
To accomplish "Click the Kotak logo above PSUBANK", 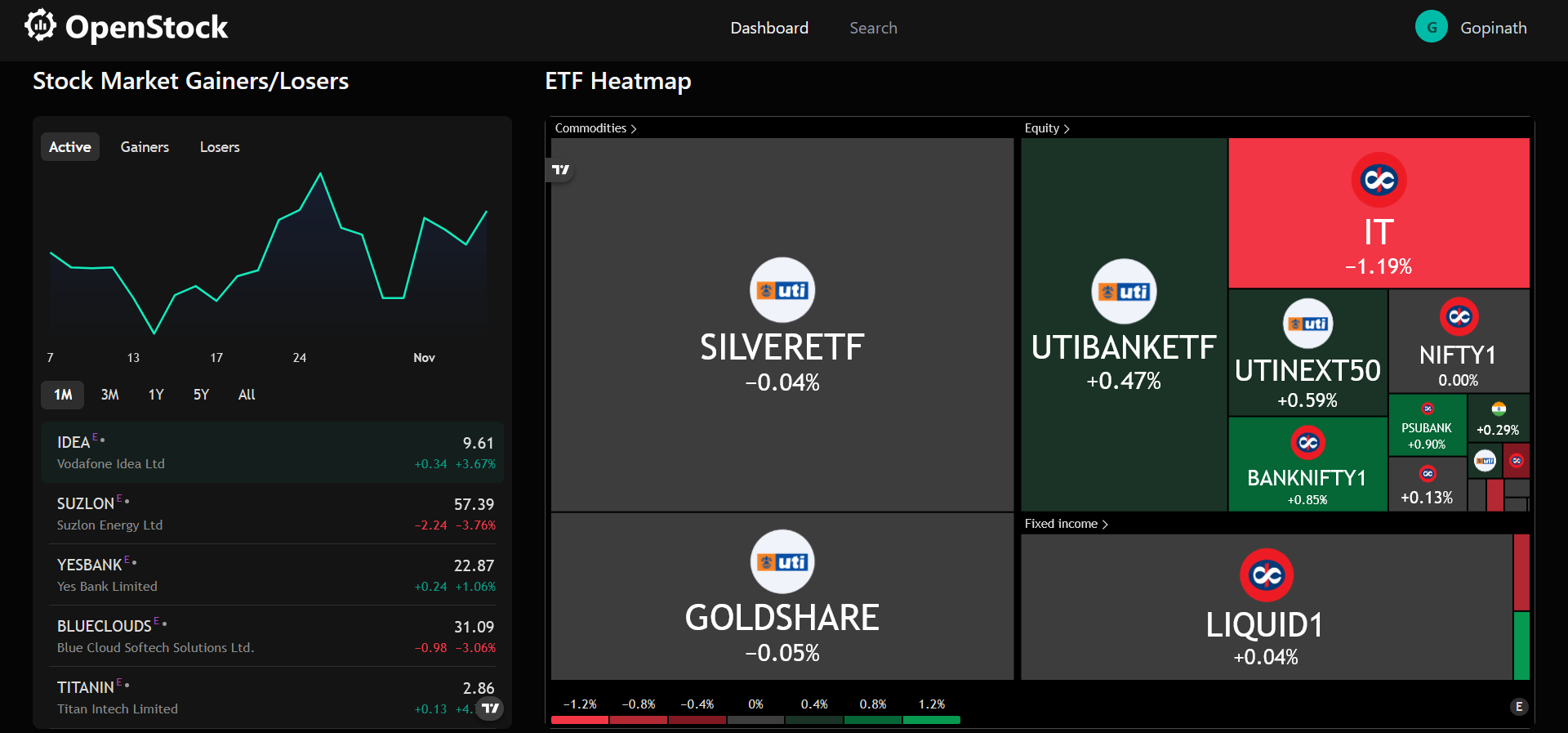I will [1428, 409].
